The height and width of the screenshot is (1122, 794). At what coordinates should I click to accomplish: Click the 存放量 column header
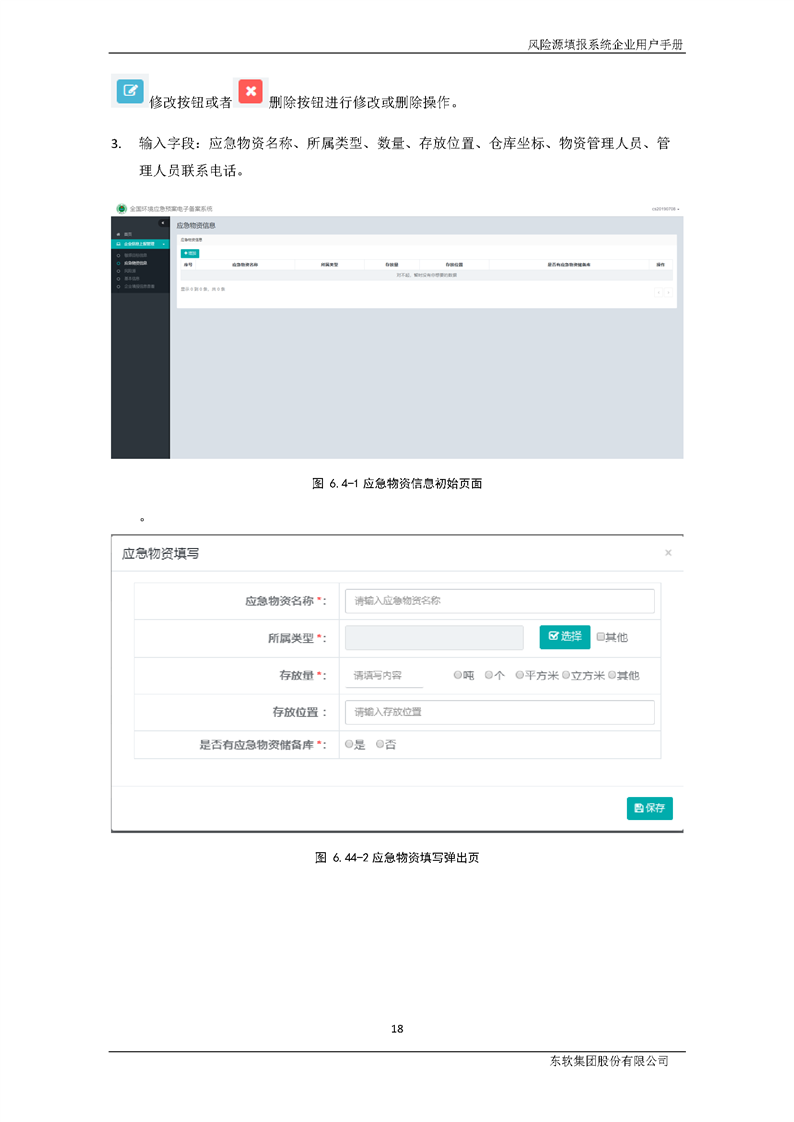[x=391, y=265]
